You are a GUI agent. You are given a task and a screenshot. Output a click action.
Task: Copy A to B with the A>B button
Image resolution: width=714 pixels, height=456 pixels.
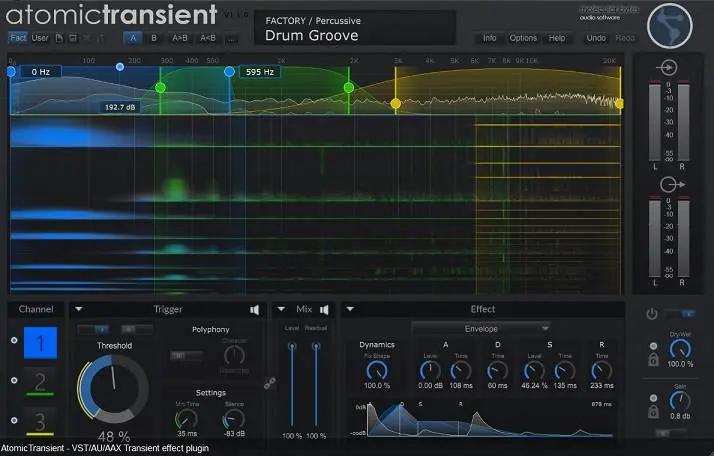pyautogui.click(x=180, y=38)
